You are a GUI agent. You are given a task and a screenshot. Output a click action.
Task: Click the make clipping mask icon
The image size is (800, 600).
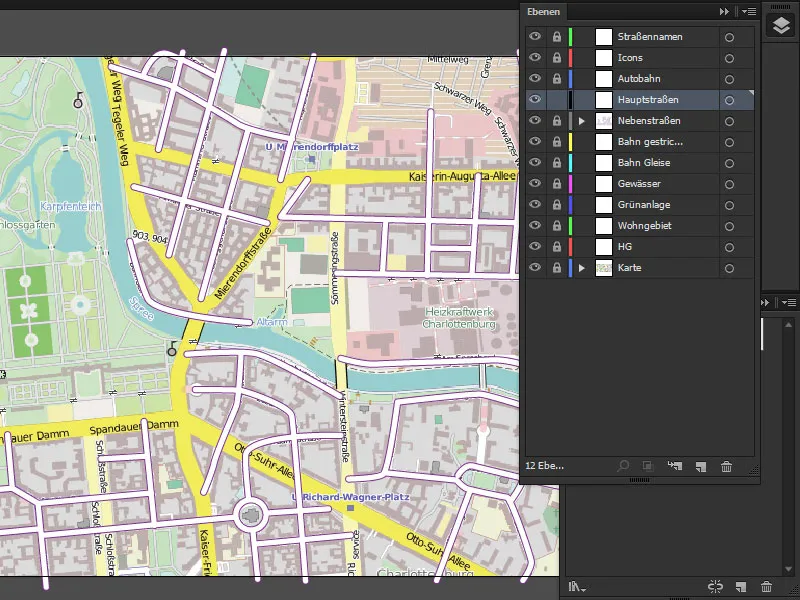tap(647, 466)
